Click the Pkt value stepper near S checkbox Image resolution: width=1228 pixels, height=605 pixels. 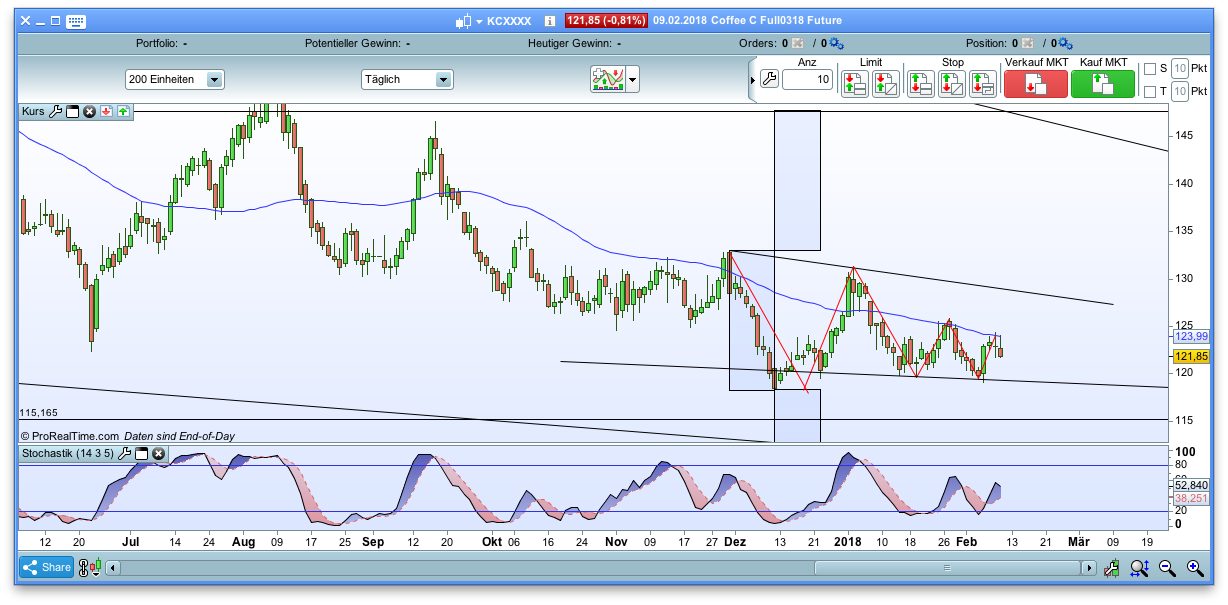[1180, 68]
